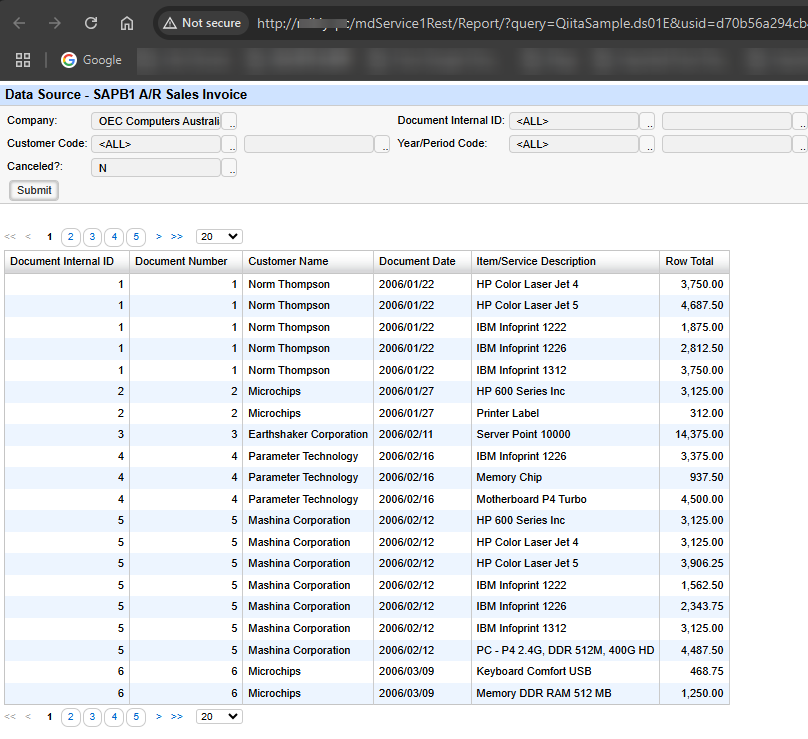808x739 pixels.
Task: Open lookup button next to Company field
Action: click(230, 121)
